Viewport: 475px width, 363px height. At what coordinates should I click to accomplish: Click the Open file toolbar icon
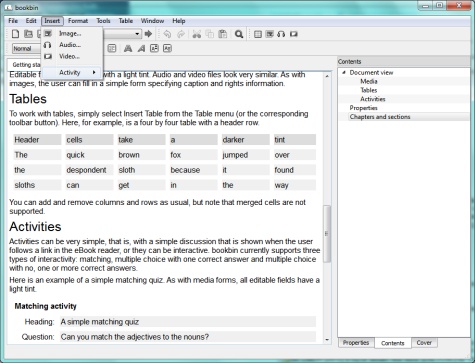(29, 34)
